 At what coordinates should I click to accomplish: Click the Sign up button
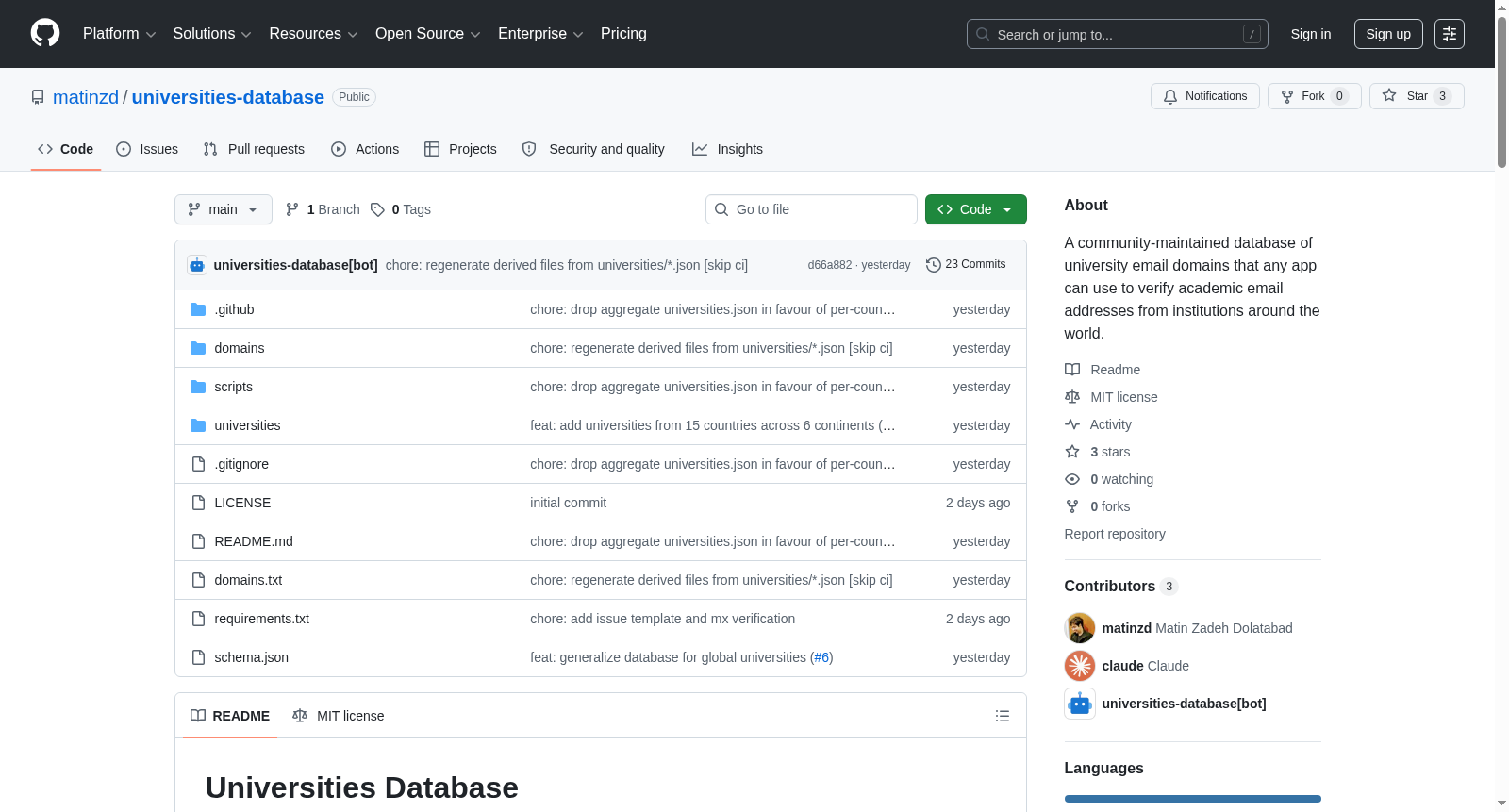[x=1388, y=34]
